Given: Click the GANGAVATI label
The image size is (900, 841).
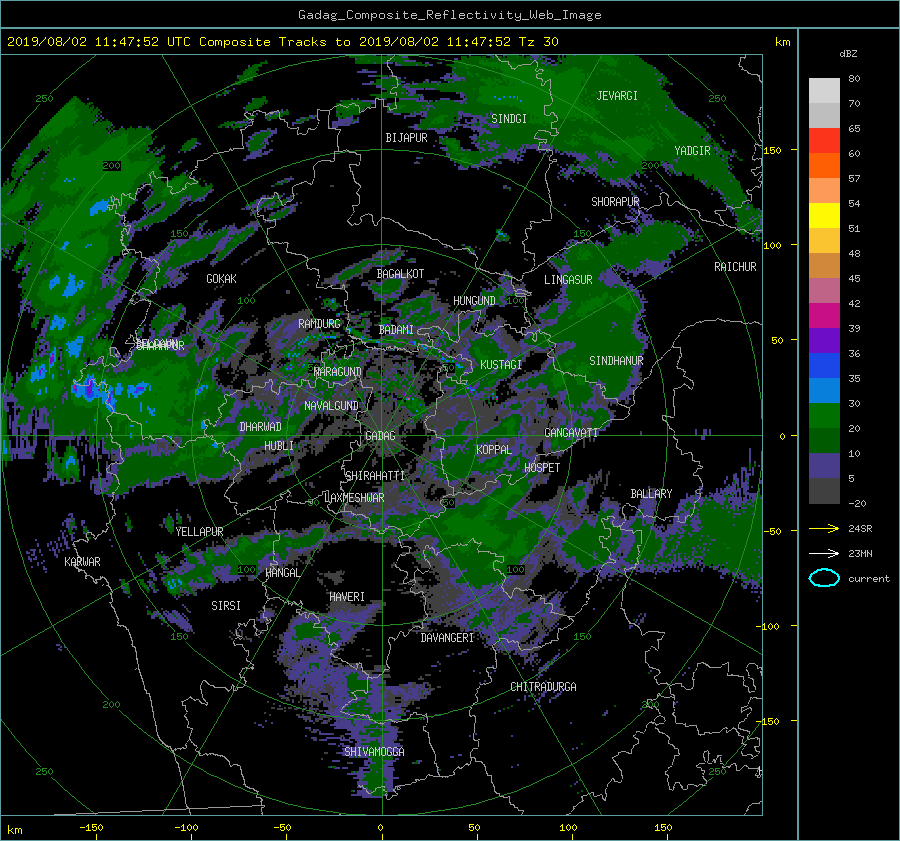Looking at the screenshot, I should click(571, 433).
